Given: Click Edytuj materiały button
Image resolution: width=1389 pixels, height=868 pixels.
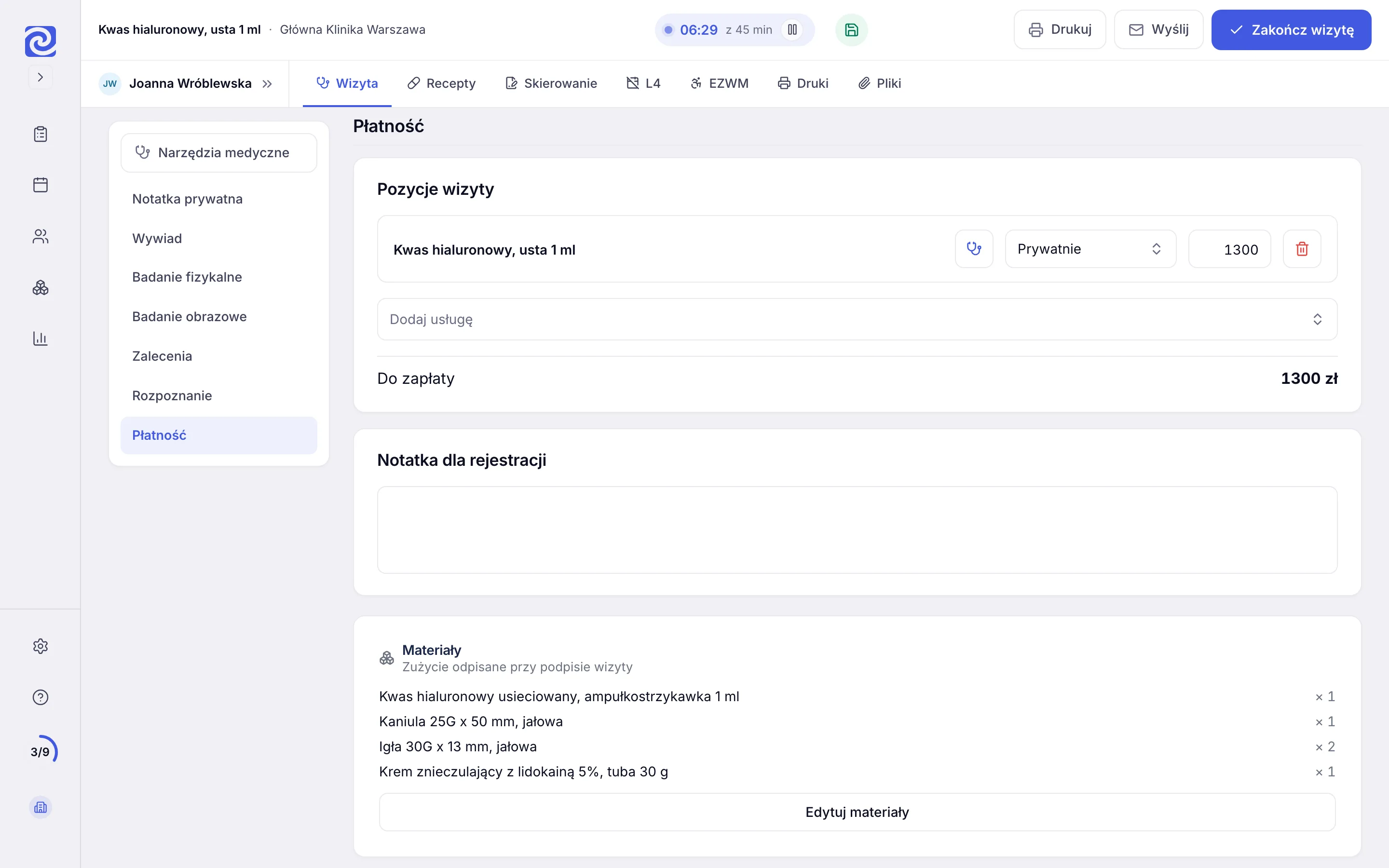Looking at the screenshot, I should point(857,813).
